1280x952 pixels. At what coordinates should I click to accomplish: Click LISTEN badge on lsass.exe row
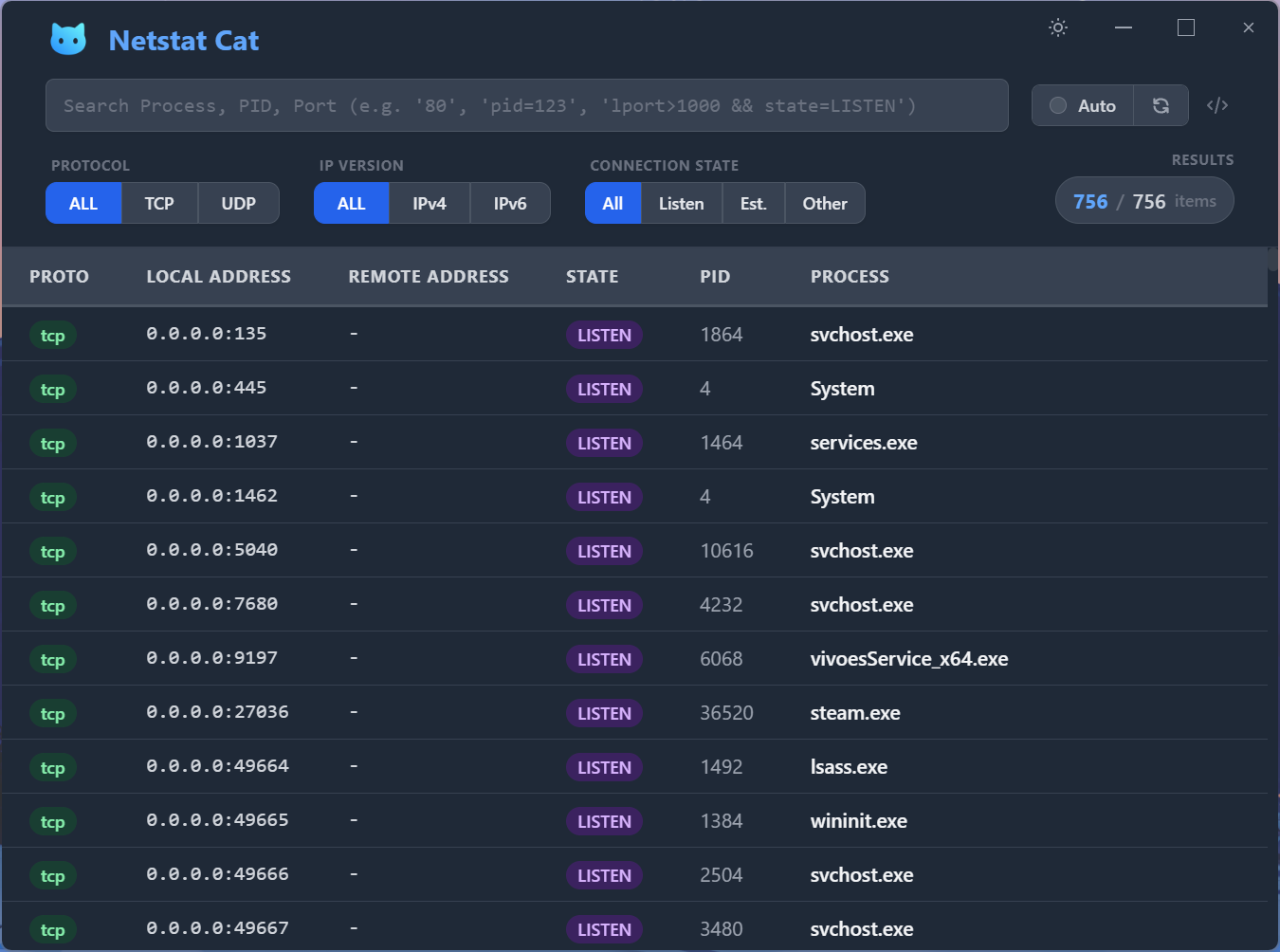pyautogui.click(x=604, y=767)
